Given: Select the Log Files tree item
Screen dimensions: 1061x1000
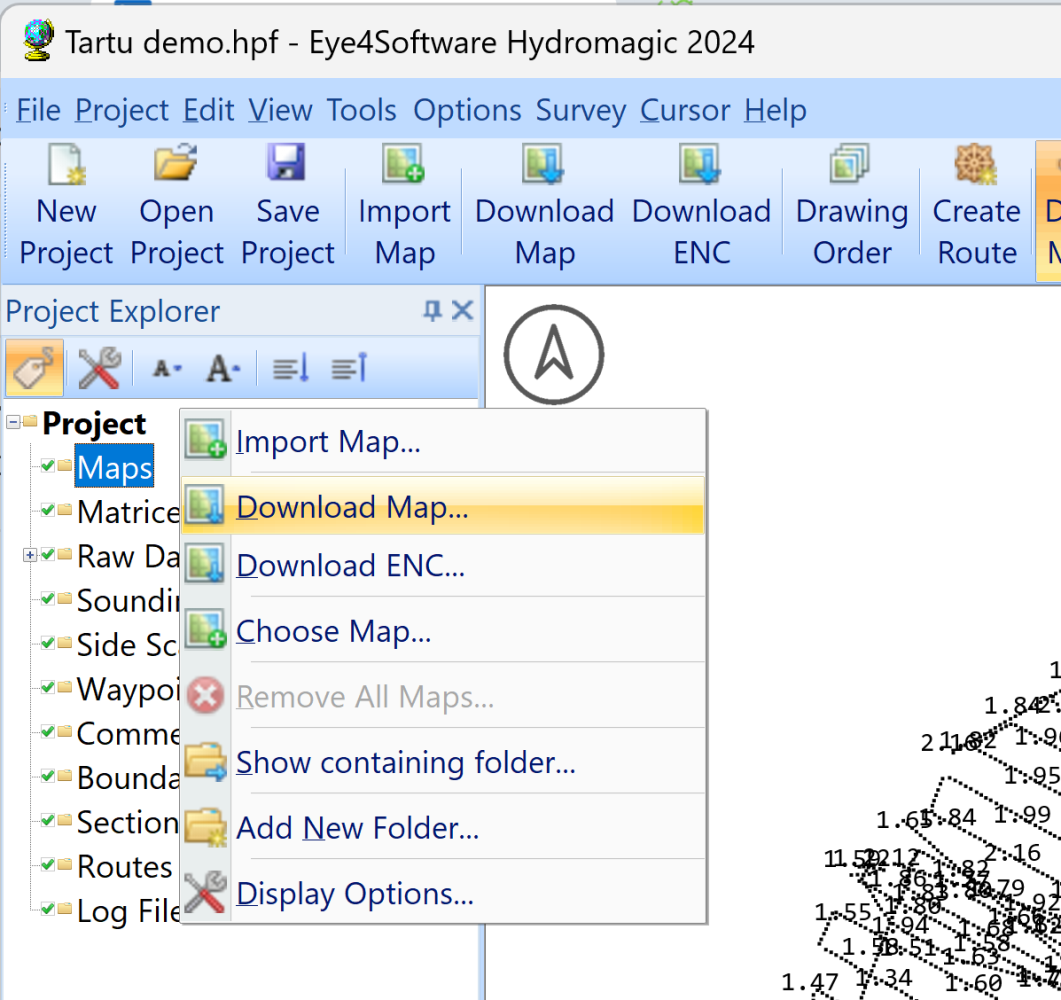Looking at the screenshot, I should click(x=129, y=911).
